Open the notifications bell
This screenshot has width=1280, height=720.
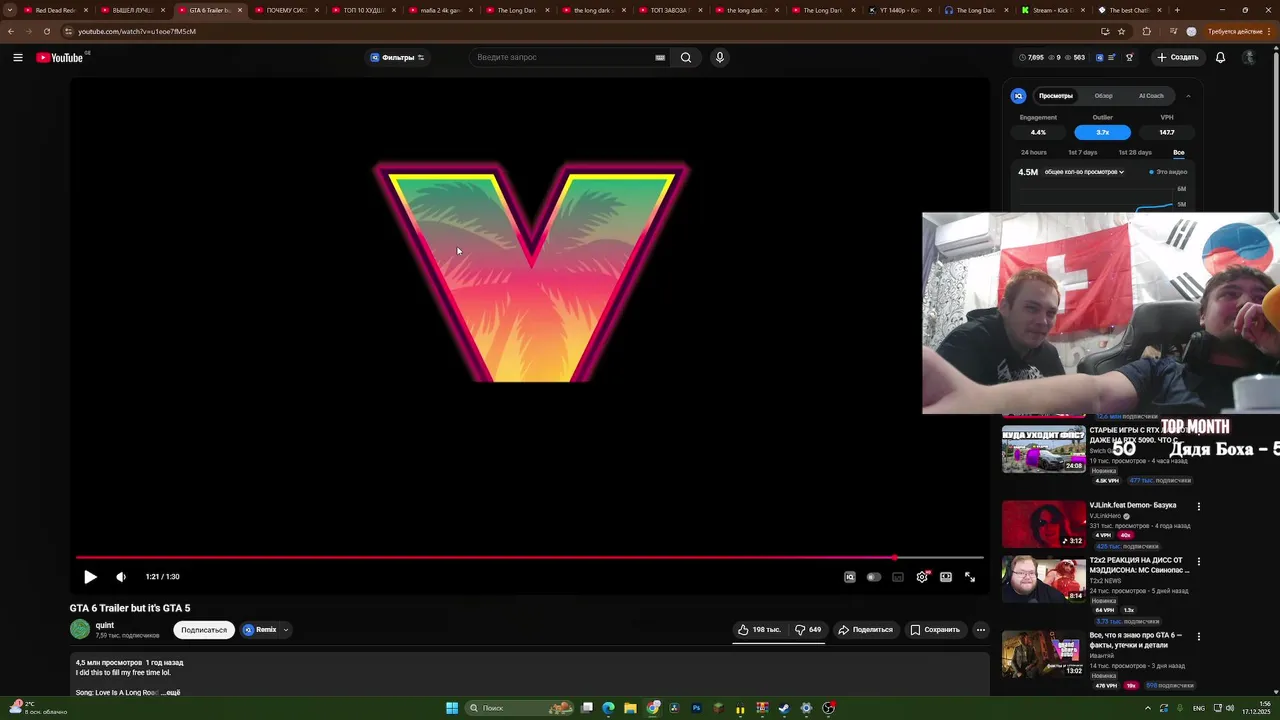point(1220,58)
